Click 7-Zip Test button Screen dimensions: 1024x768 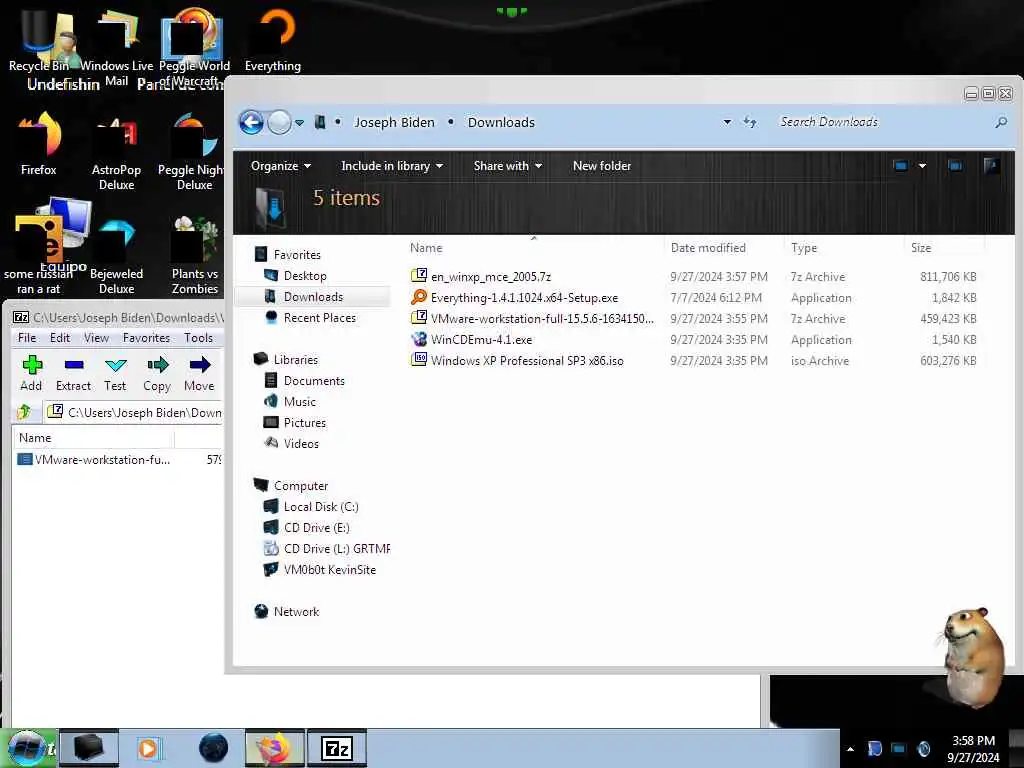click(115, 374)
